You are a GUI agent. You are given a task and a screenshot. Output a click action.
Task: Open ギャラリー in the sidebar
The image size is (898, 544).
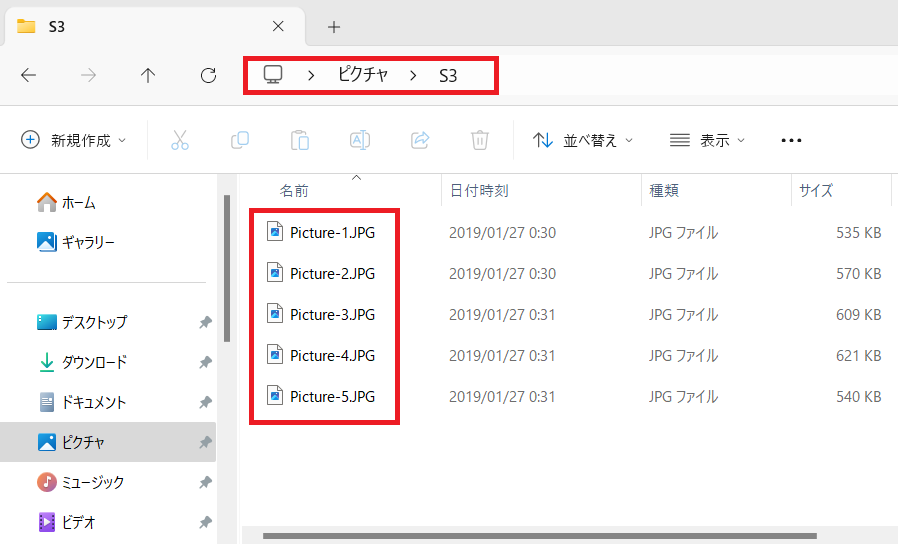pyautogui.click(x=88, y=242)
